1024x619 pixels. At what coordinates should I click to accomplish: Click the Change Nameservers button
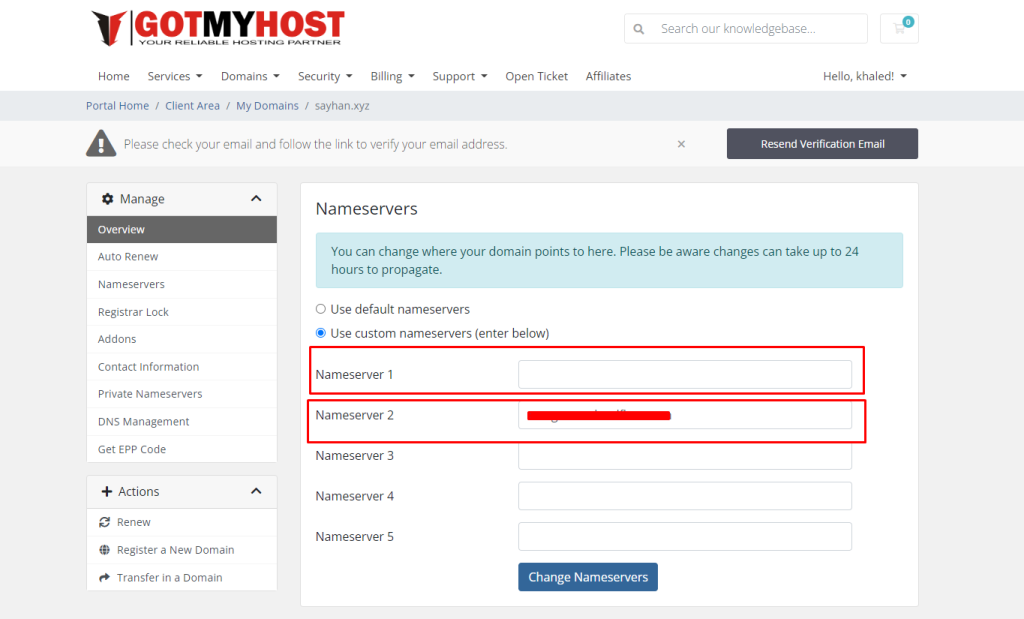click(587, 577)
